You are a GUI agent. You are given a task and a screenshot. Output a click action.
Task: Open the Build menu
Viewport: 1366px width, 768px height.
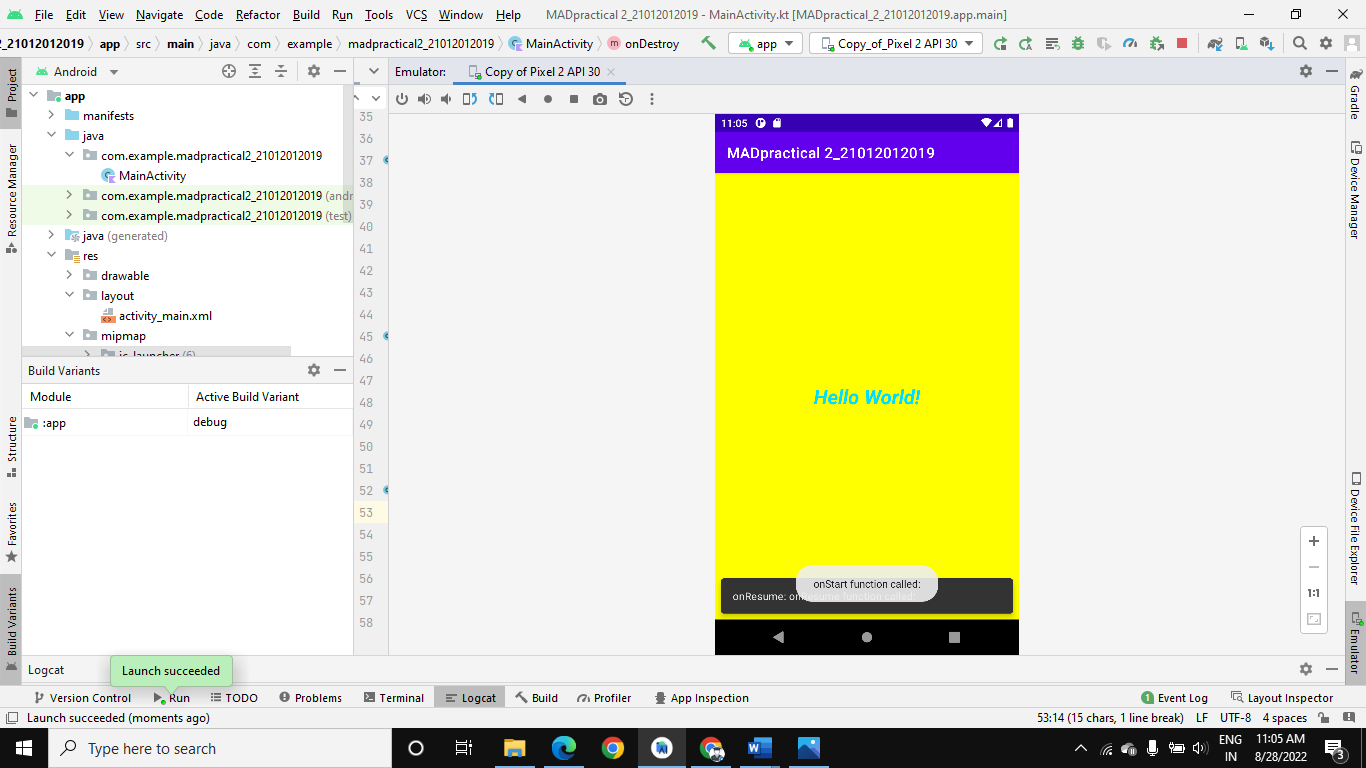point(306,15)
